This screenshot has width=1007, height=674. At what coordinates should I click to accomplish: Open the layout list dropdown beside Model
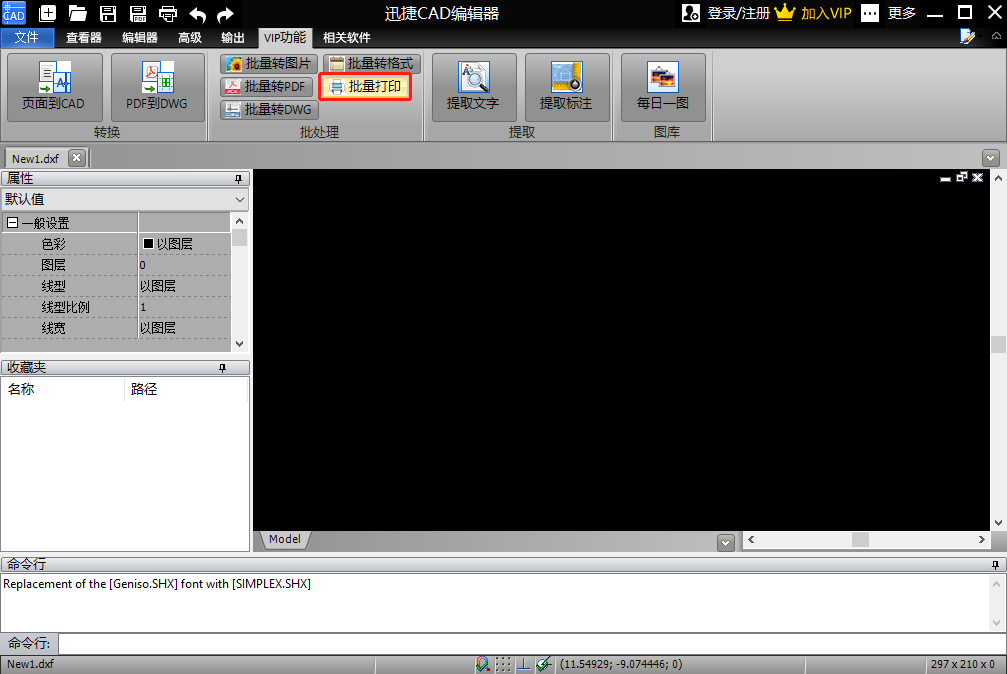[x=725, y=543]
